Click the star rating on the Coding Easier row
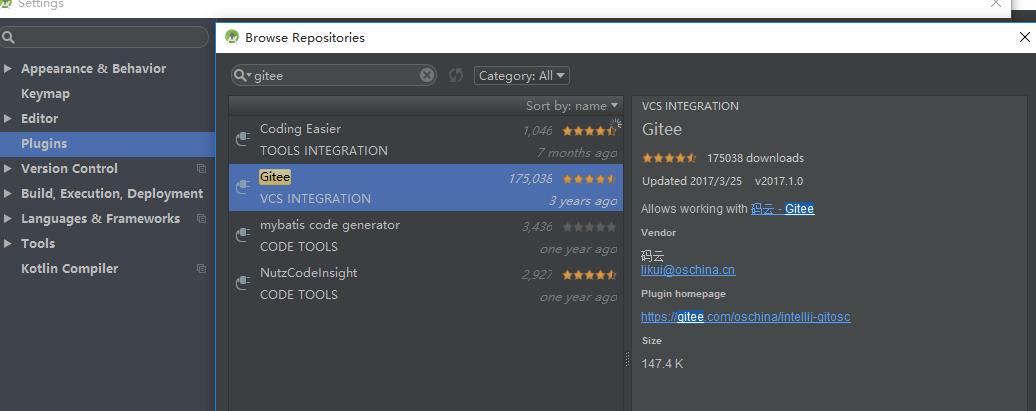The image size is (1036, 411). coord(589,131)
